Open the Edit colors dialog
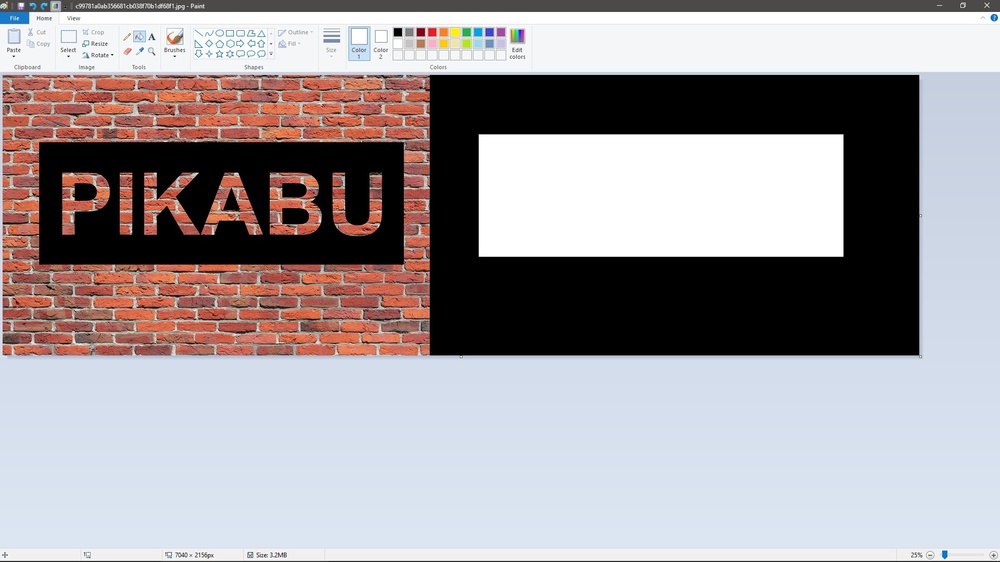This screenshot has width=1000, height=562. tap(517, 44)
